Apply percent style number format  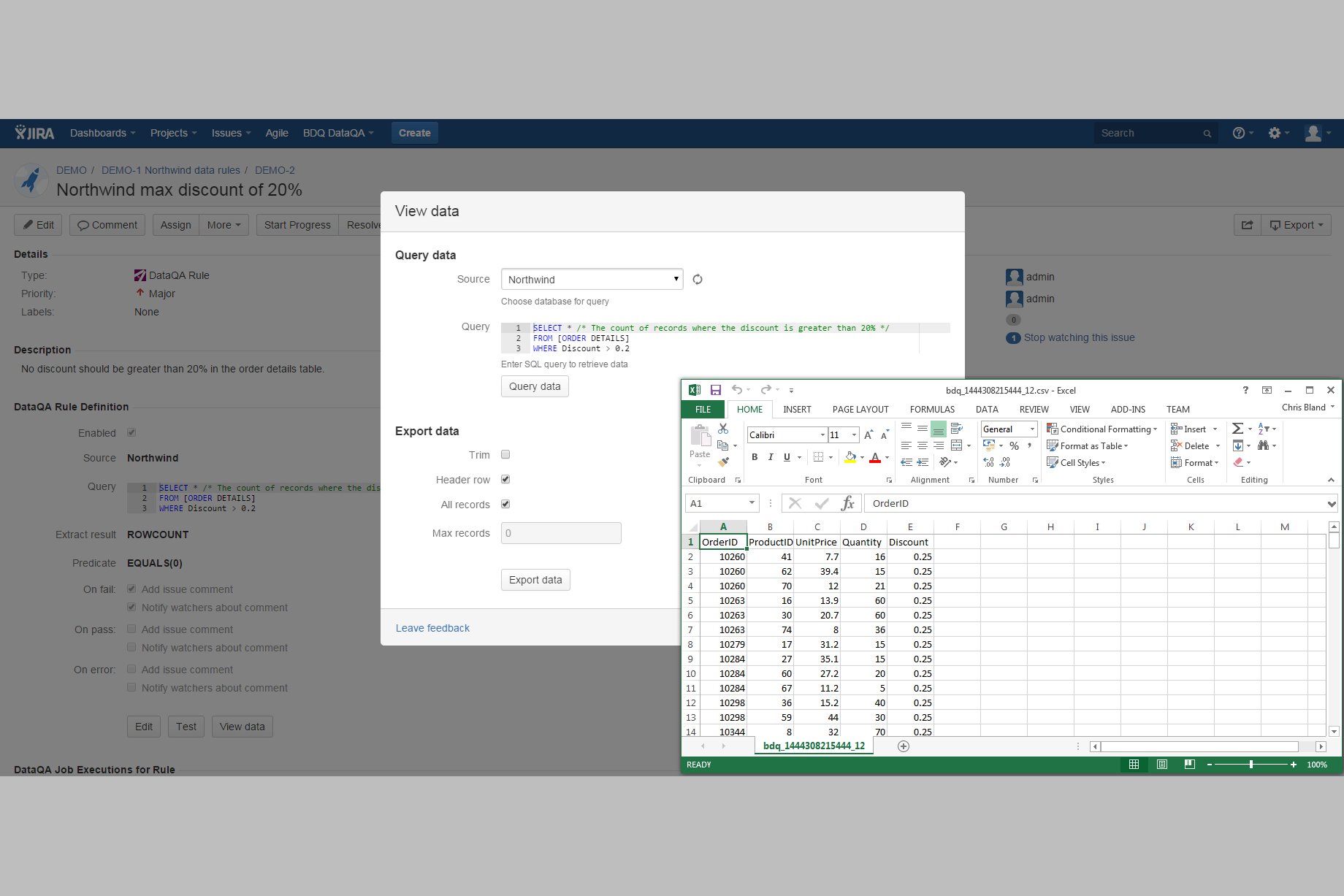click(1014, 446)
